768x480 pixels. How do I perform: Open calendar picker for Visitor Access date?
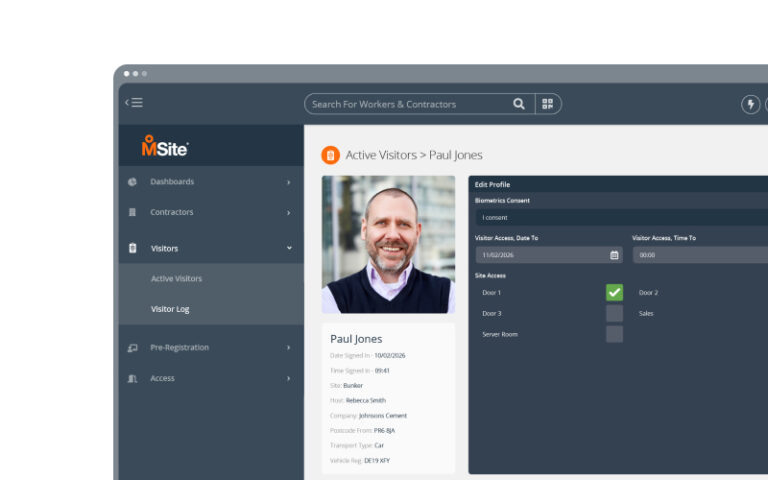click(614, 255)
